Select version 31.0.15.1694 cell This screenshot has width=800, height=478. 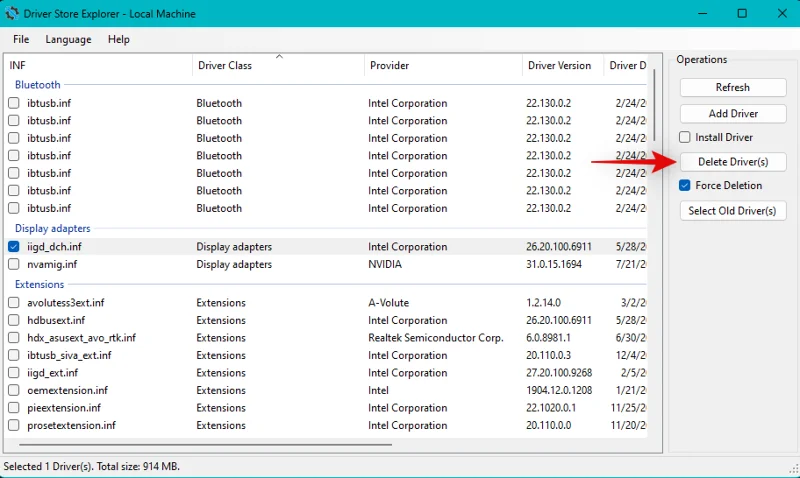[554, 264]
